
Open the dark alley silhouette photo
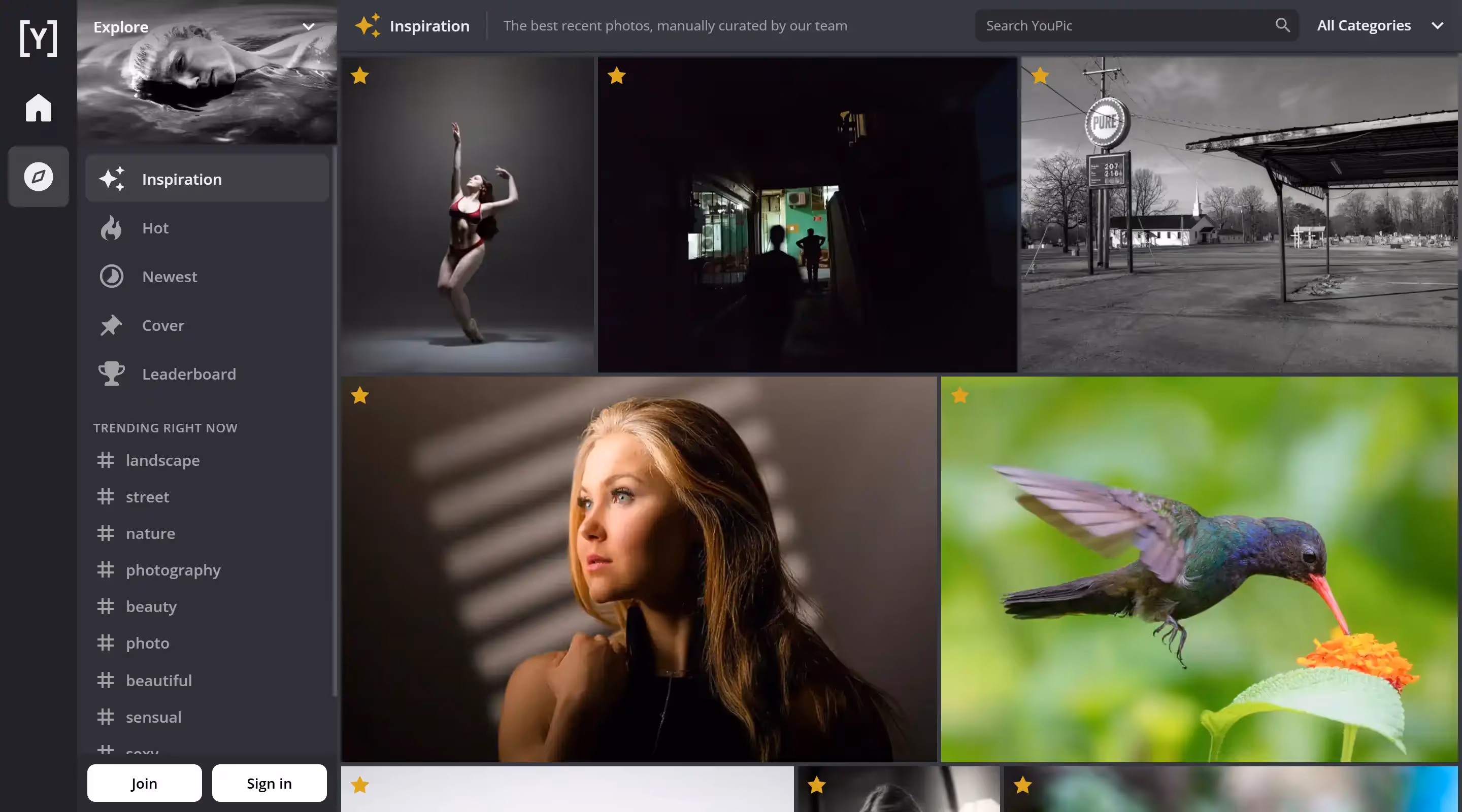point(807,215)
